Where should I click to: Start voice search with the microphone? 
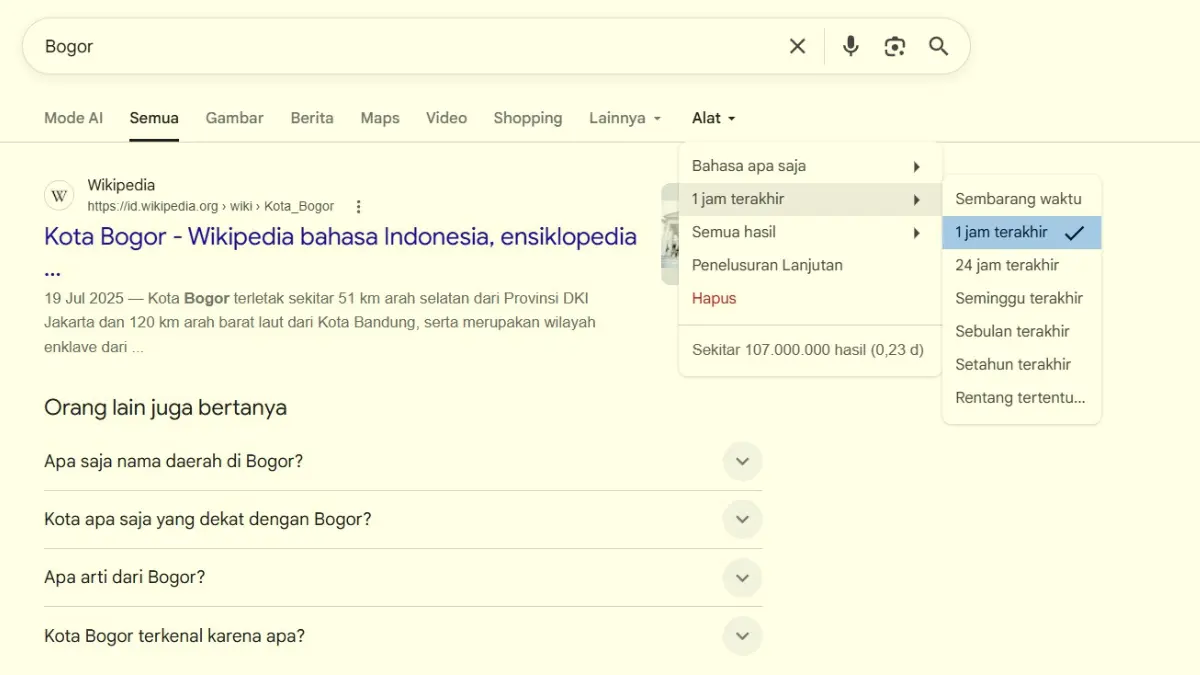(x=851, y=46)
